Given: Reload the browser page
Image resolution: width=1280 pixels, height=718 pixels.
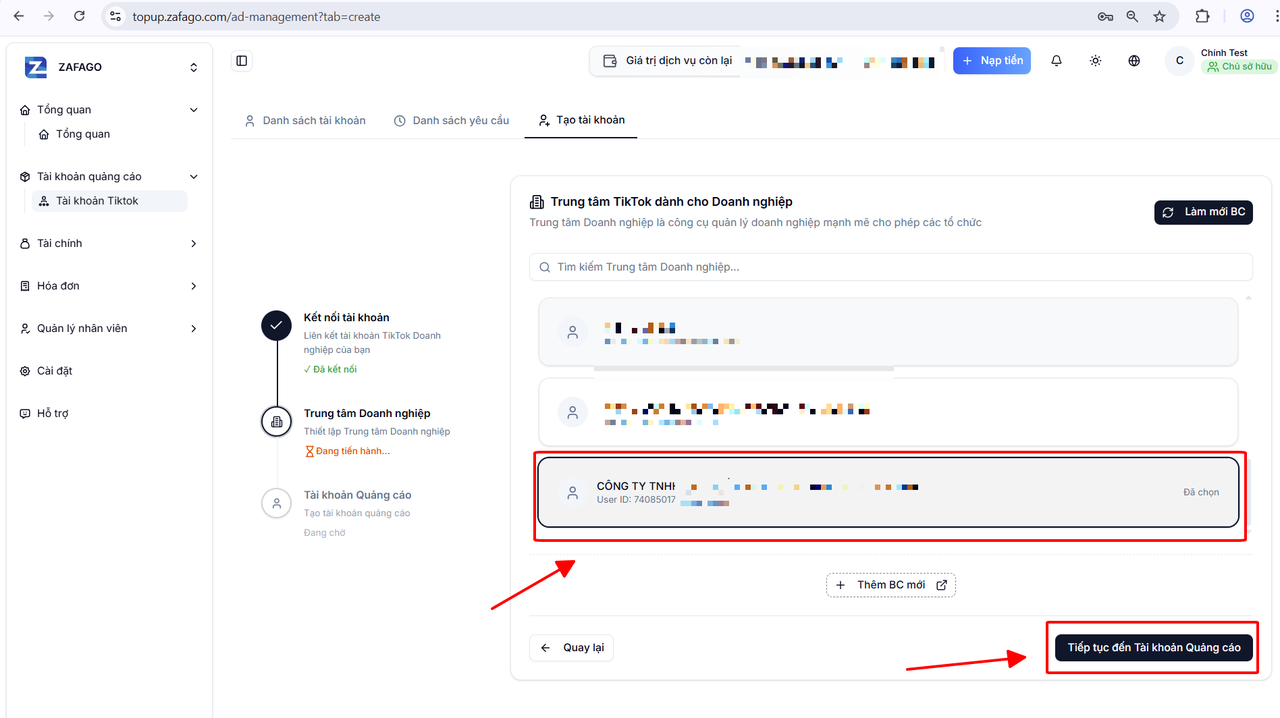Looking at the screenshot, I should click(x=80, y=16).
